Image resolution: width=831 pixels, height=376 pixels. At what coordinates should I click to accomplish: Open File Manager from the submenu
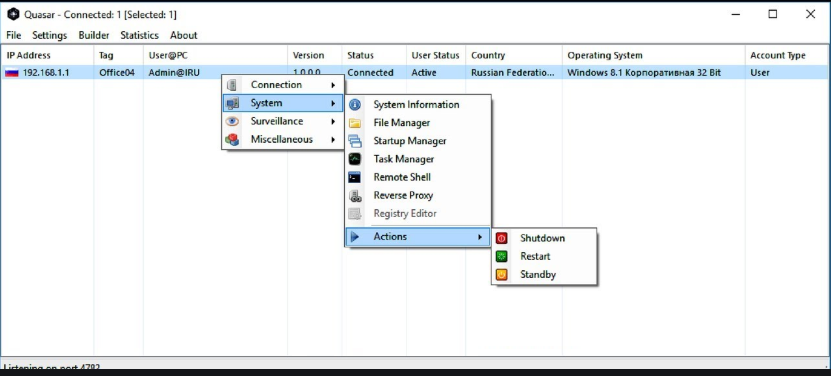418,123
